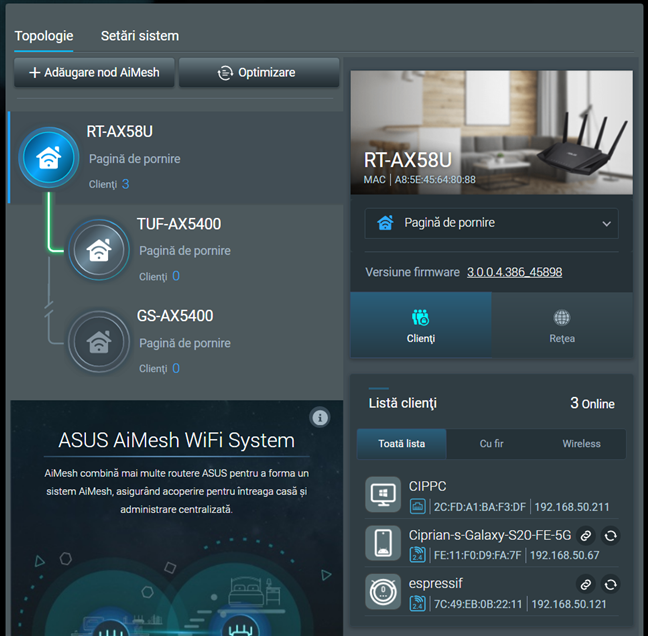Click IP address 192.168.50.121
Screen dimensions: 648x636
(x=569, y=604)
